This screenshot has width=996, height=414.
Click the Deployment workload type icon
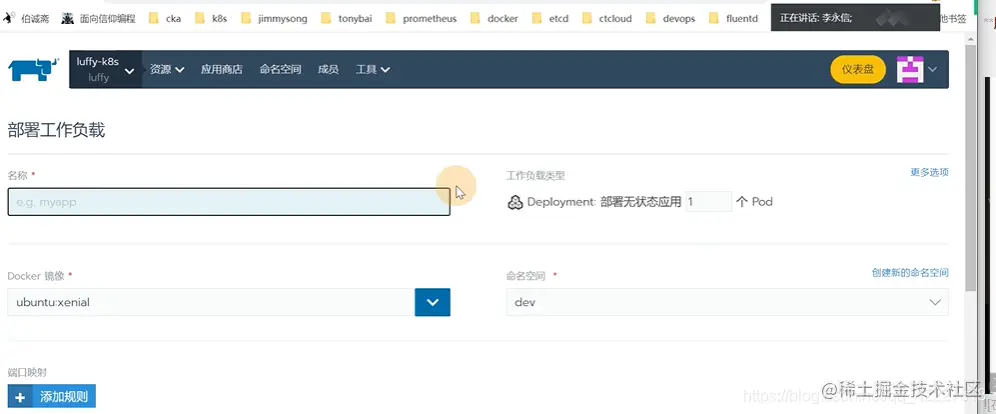515,202
